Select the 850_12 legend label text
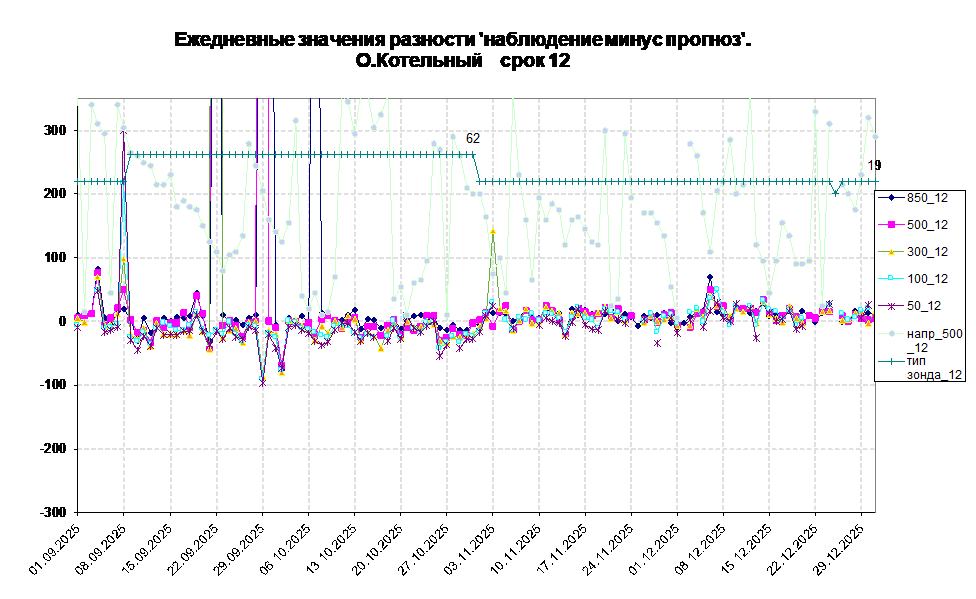The image size is (976, 599). pyautogui.click(x=927, y=198)
